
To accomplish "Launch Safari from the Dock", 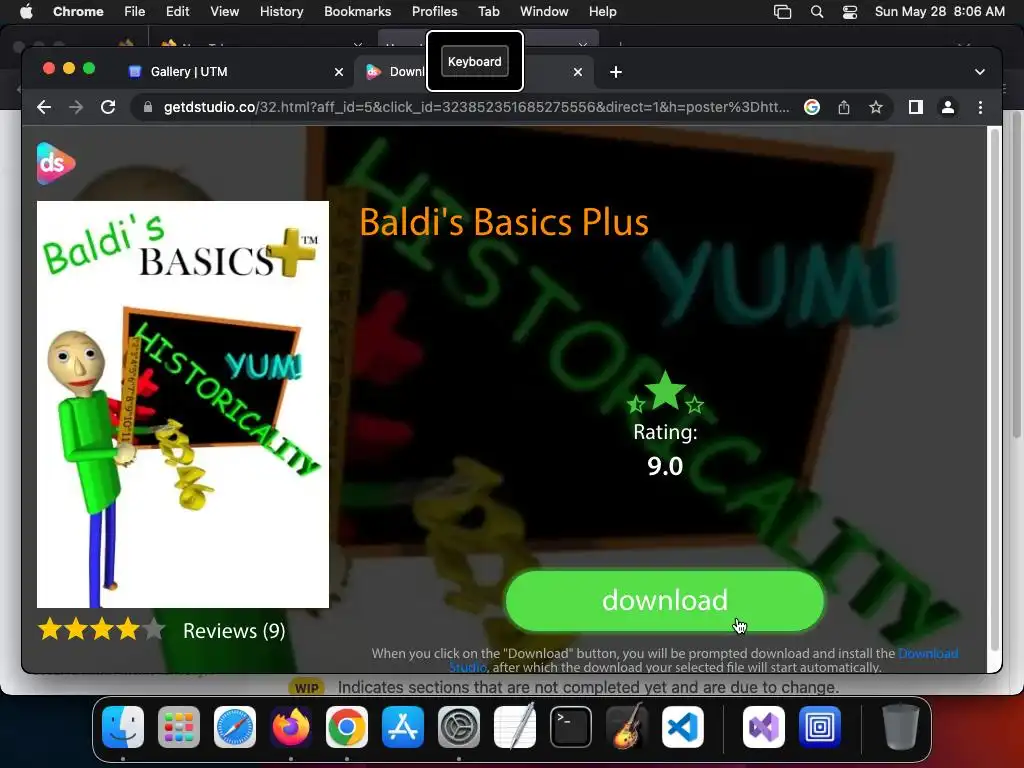I will (x=235, y=727).
